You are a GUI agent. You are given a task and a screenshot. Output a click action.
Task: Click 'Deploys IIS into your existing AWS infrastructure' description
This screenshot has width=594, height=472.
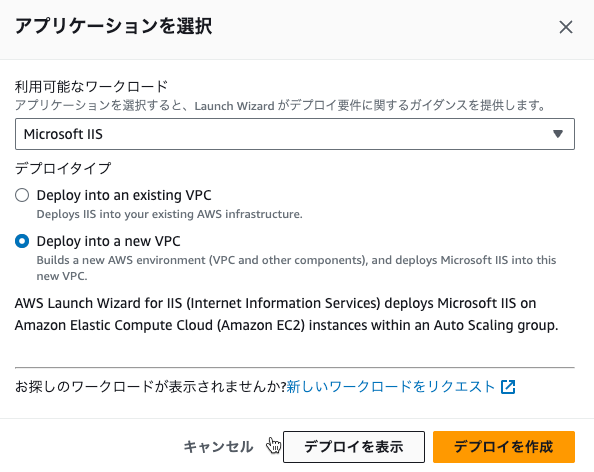coord(169,214)
